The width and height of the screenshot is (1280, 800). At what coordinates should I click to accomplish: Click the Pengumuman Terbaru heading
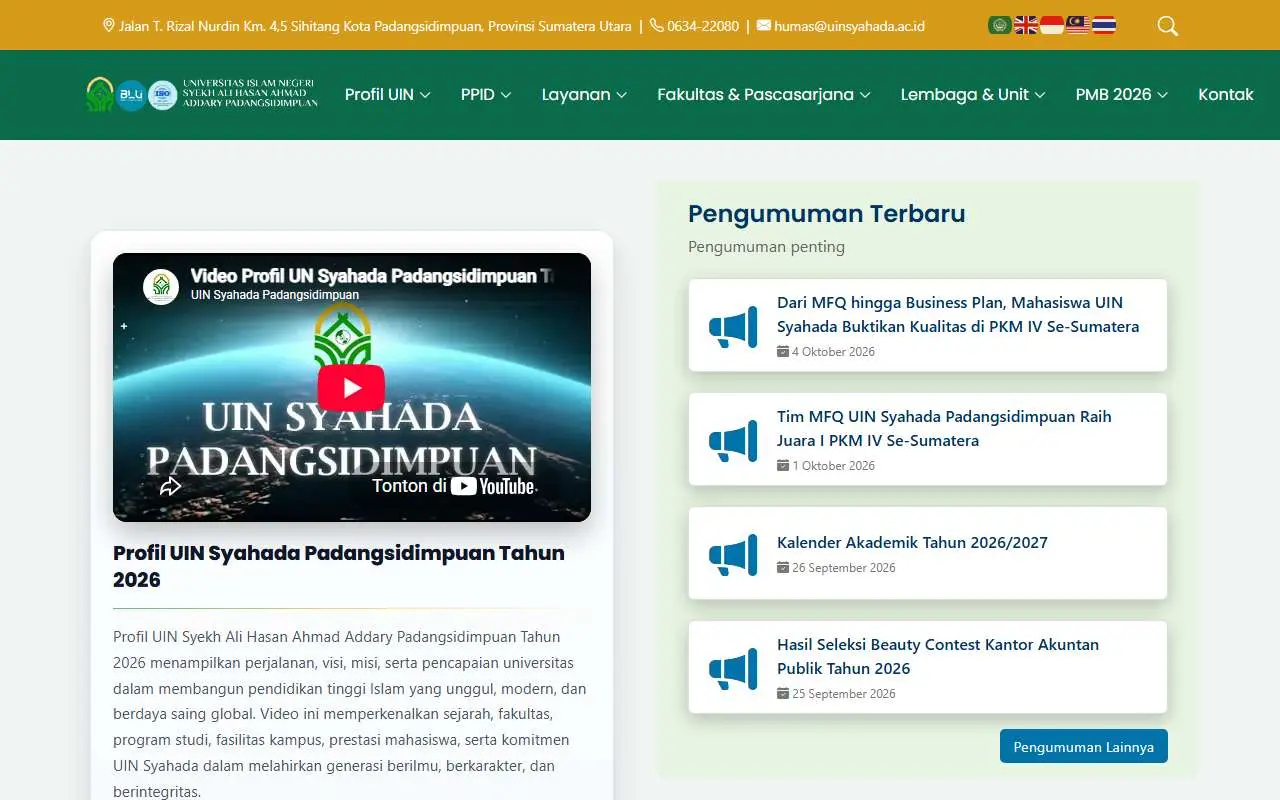827,213
